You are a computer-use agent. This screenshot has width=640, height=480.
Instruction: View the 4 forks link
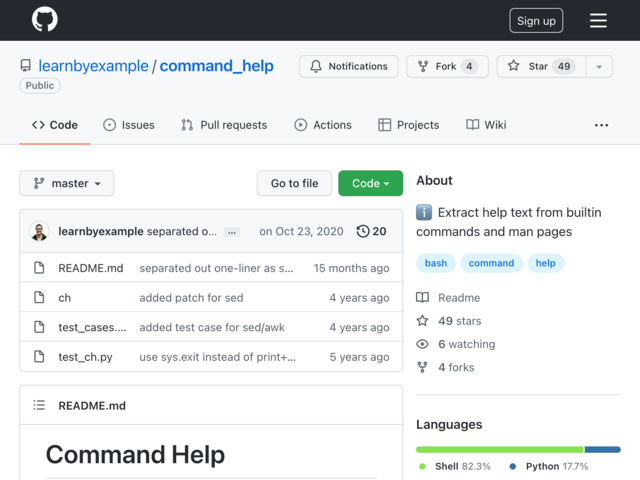(x=445, y=367)
